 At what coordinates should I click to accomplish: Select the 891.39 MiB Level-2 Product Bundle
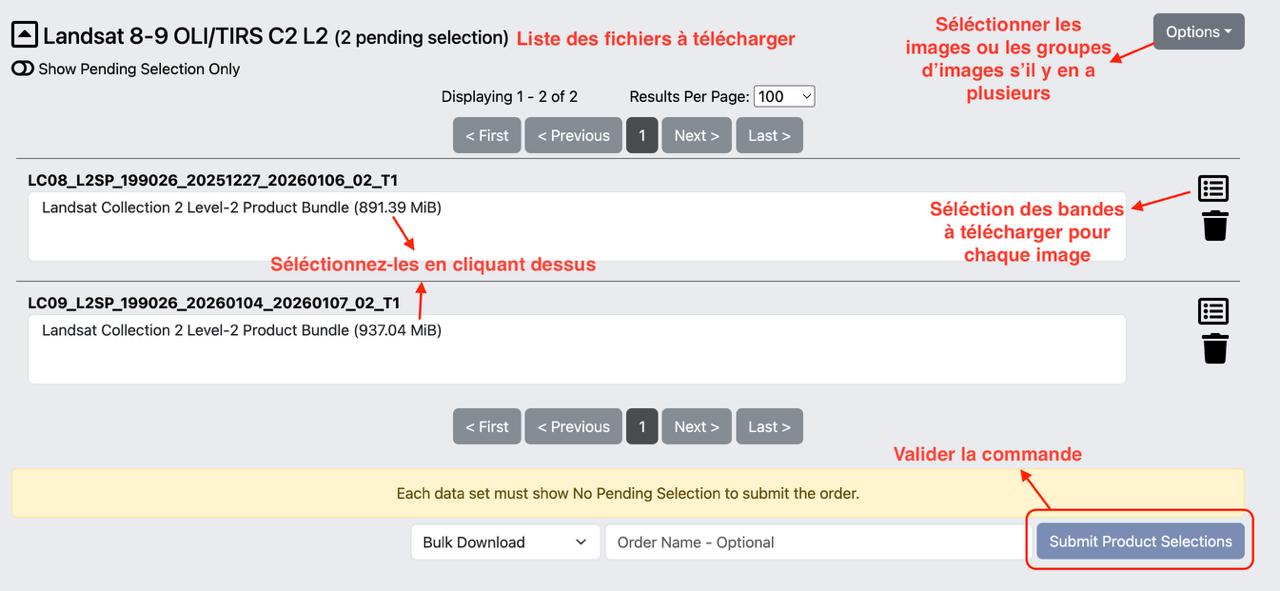coord(241,208)
